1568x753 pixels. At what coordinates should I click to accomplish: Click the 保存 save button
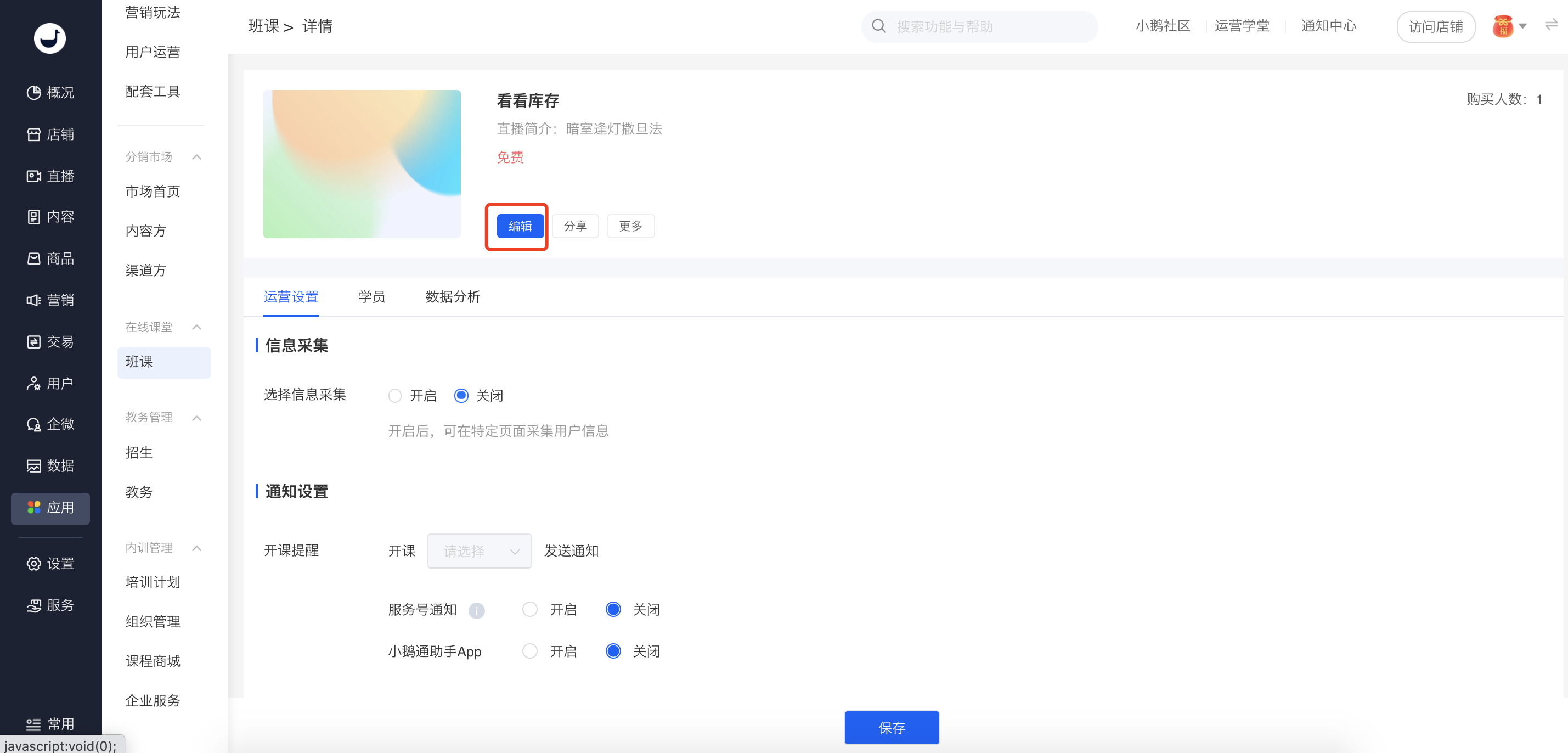891,727
